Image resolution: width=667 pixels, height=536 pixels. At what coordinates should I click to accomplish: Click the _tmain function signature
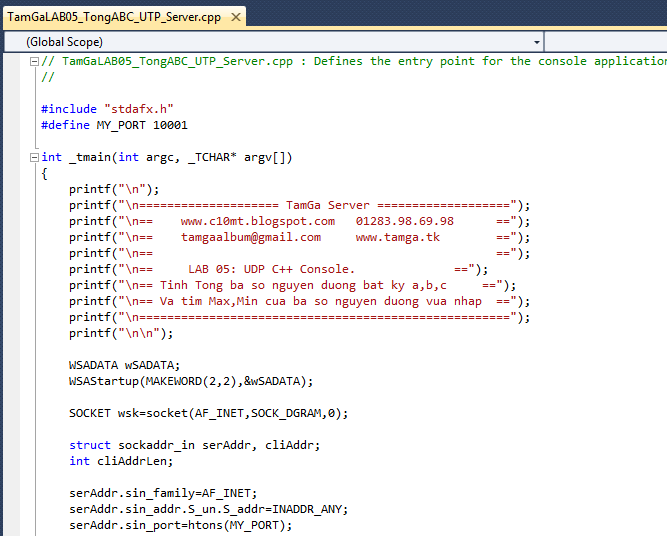tap(167, 158)
